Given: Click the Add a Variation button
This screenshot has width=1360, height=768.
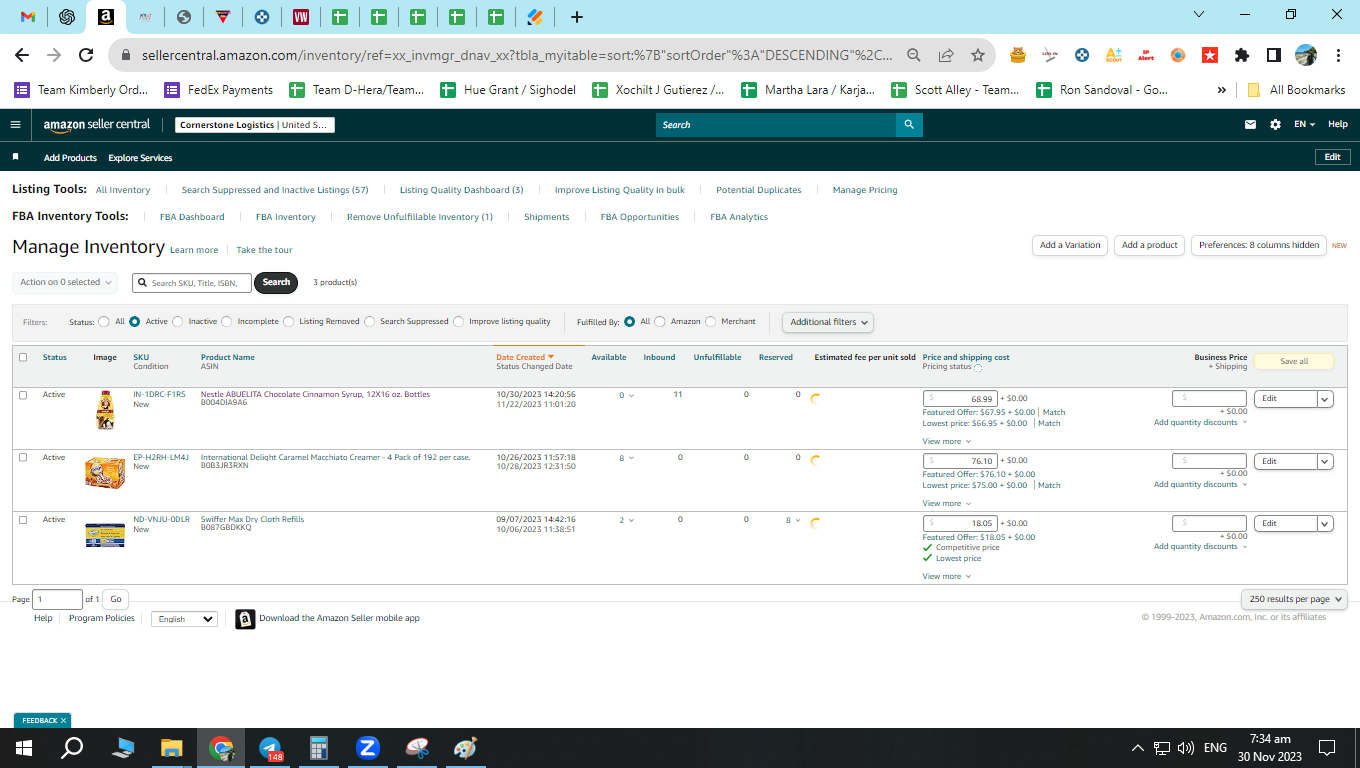Looking at the screenshot, I should [1069, 245].
